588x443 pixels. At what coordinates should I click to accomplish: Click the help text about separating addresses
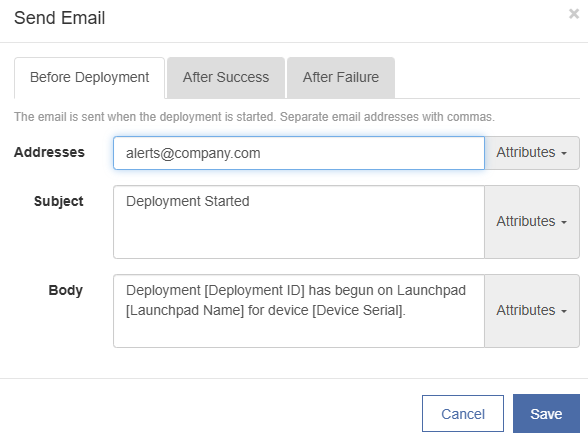[254, 117]
